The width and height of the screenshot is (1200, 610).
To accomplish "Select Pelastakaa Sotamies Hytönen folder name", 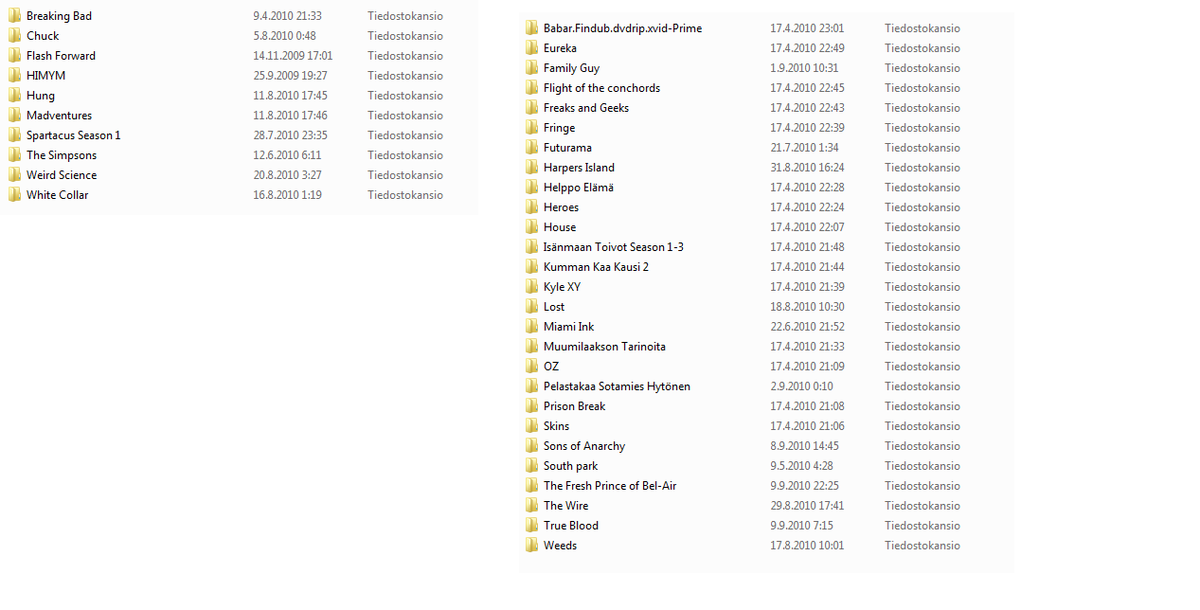I will (617, 387).
